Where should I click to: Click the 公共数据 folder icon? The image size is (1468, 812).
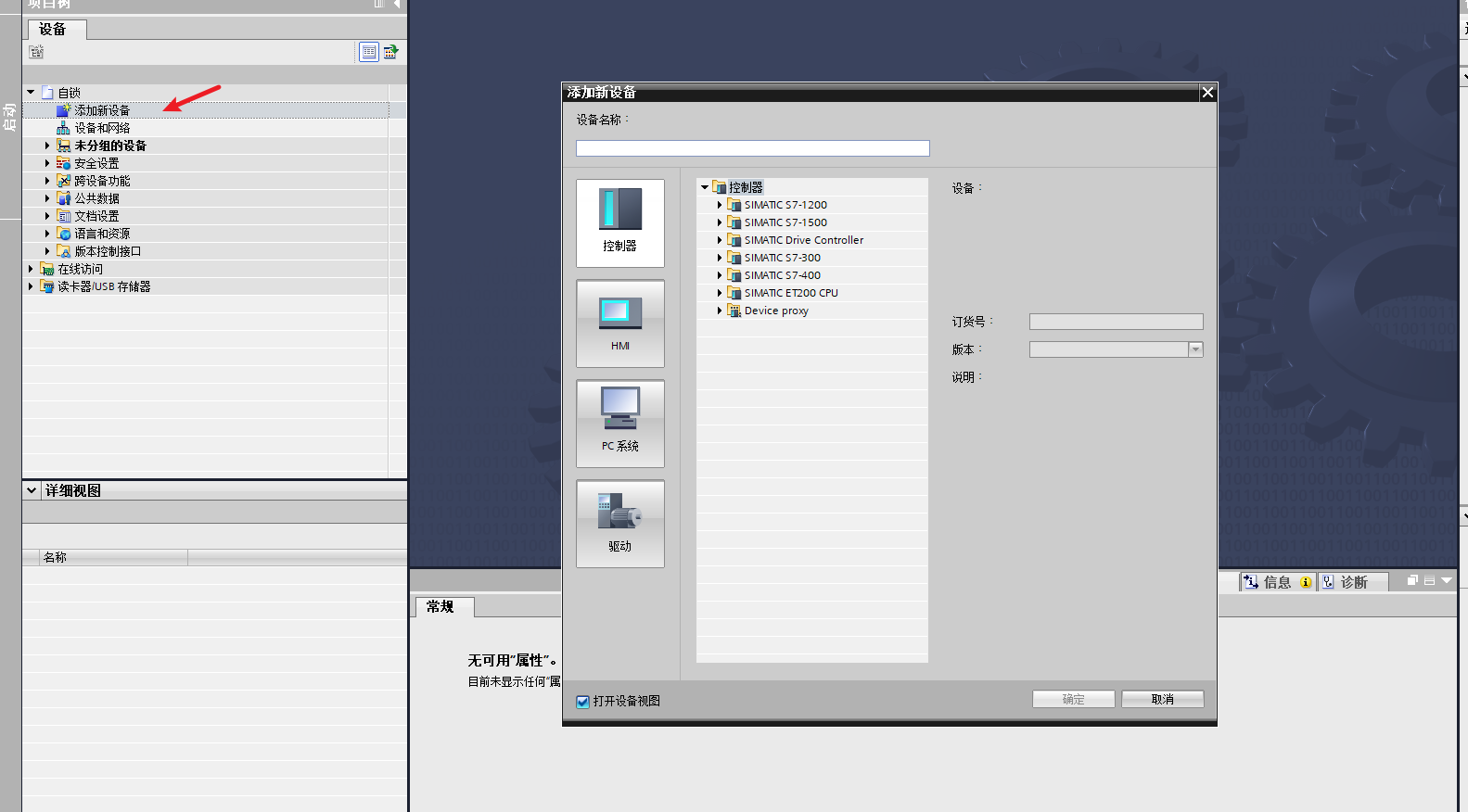tap(63, 198)
